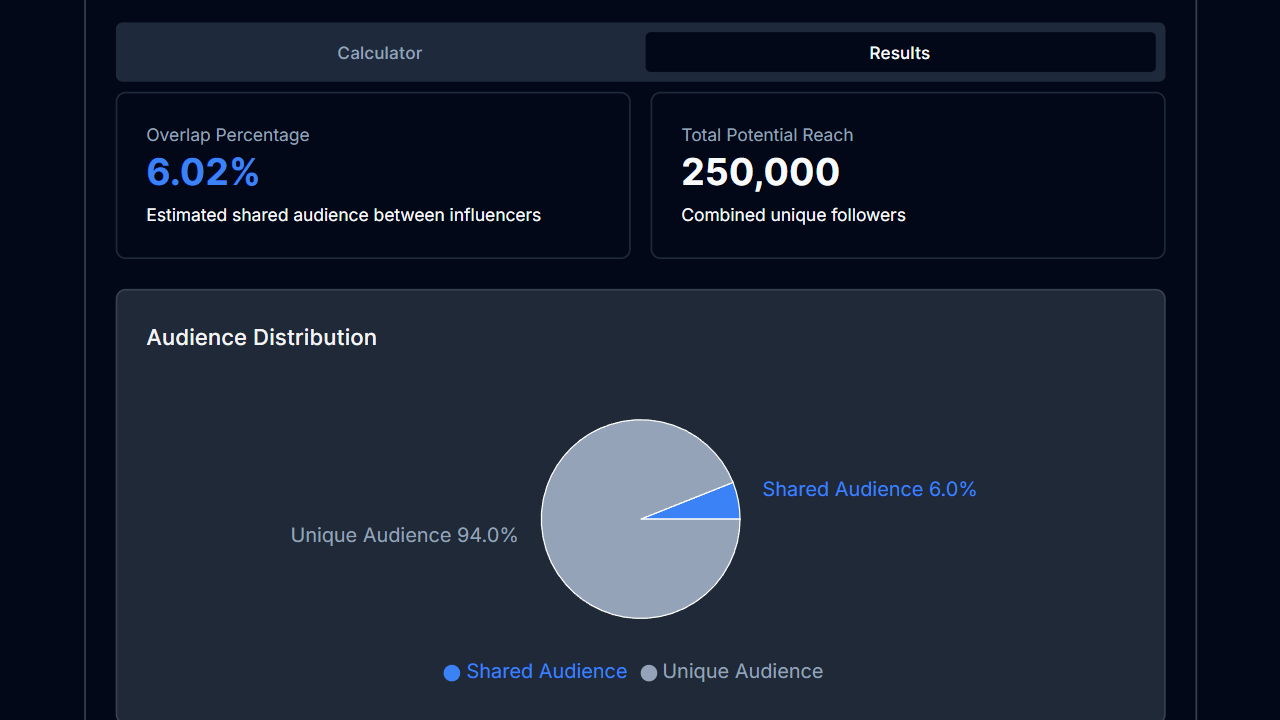1280x720 pixels.
Task: Click the Overlap Percentage value 6.02%
Action: [203, 172]
